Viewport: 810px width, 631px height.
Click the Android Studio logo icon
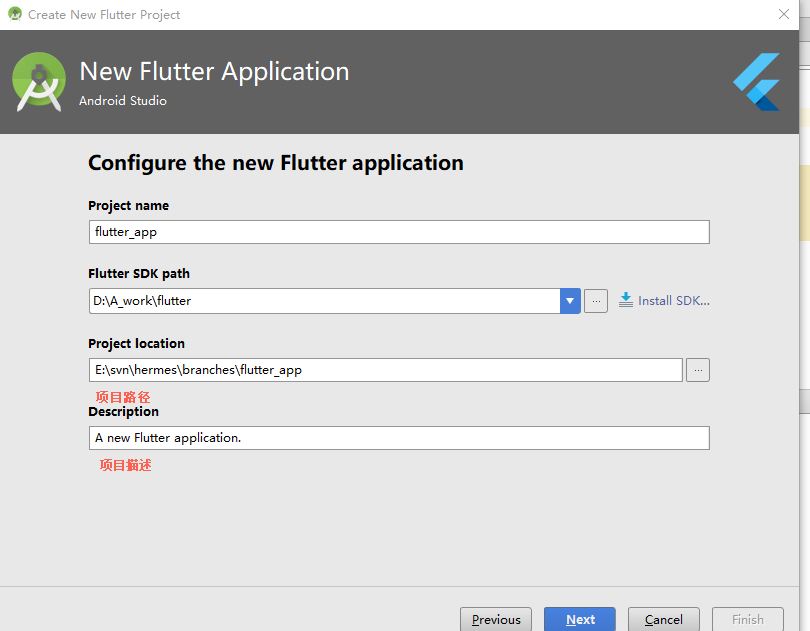(x=38, y=81)
